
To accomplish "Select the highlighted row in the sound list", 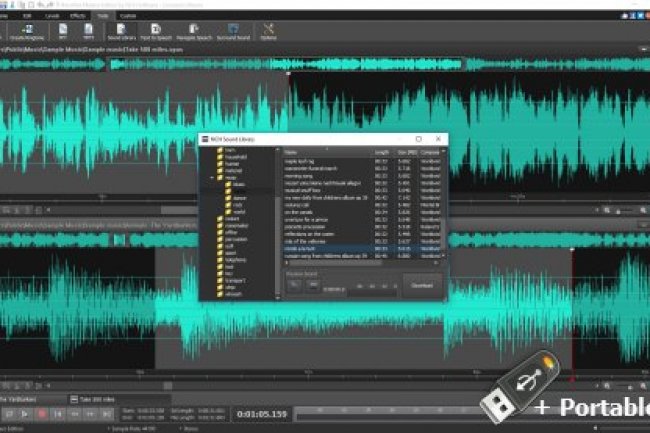I will point(361,249).
